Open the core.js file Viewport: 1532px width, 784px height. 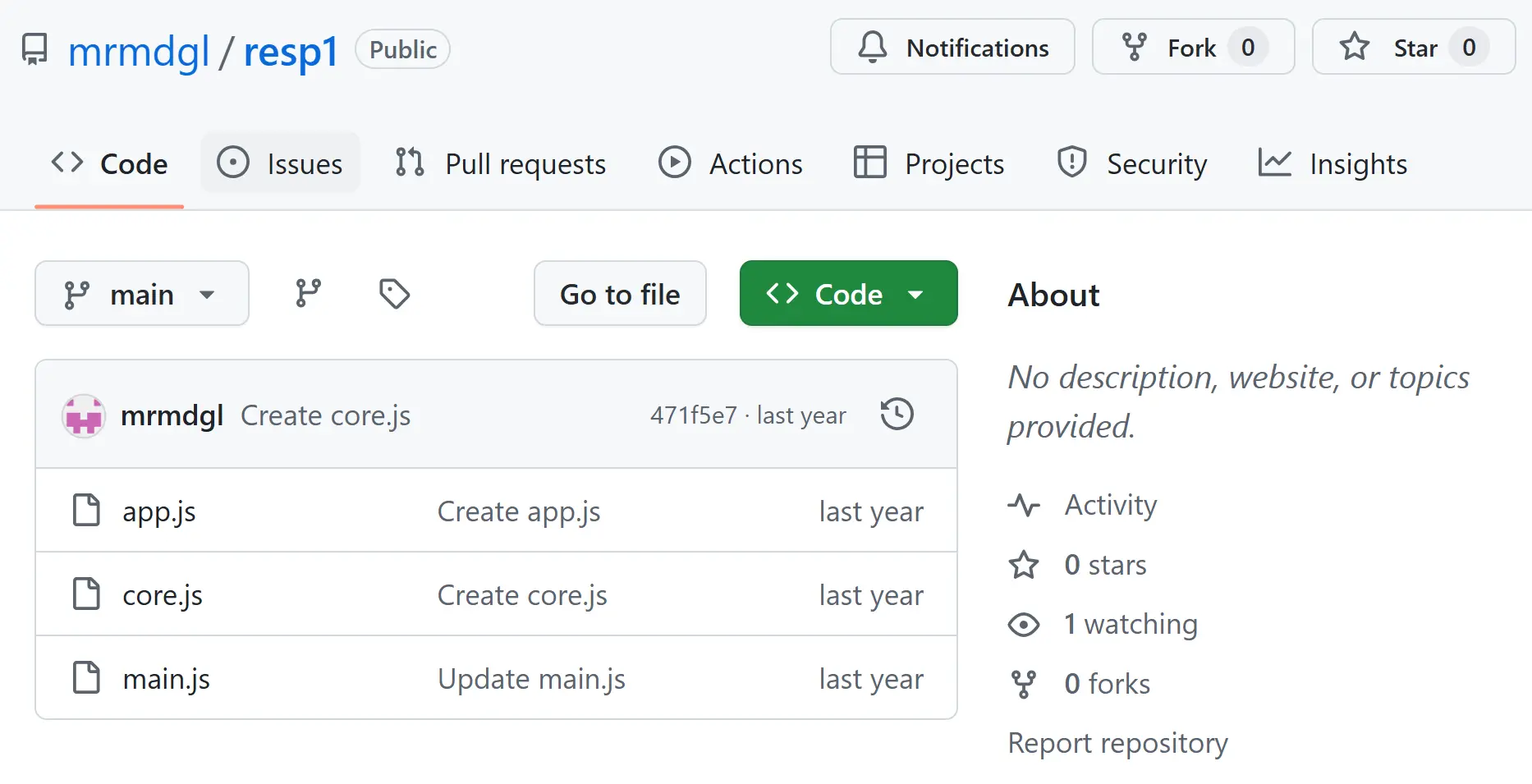[x=163, y=595]
